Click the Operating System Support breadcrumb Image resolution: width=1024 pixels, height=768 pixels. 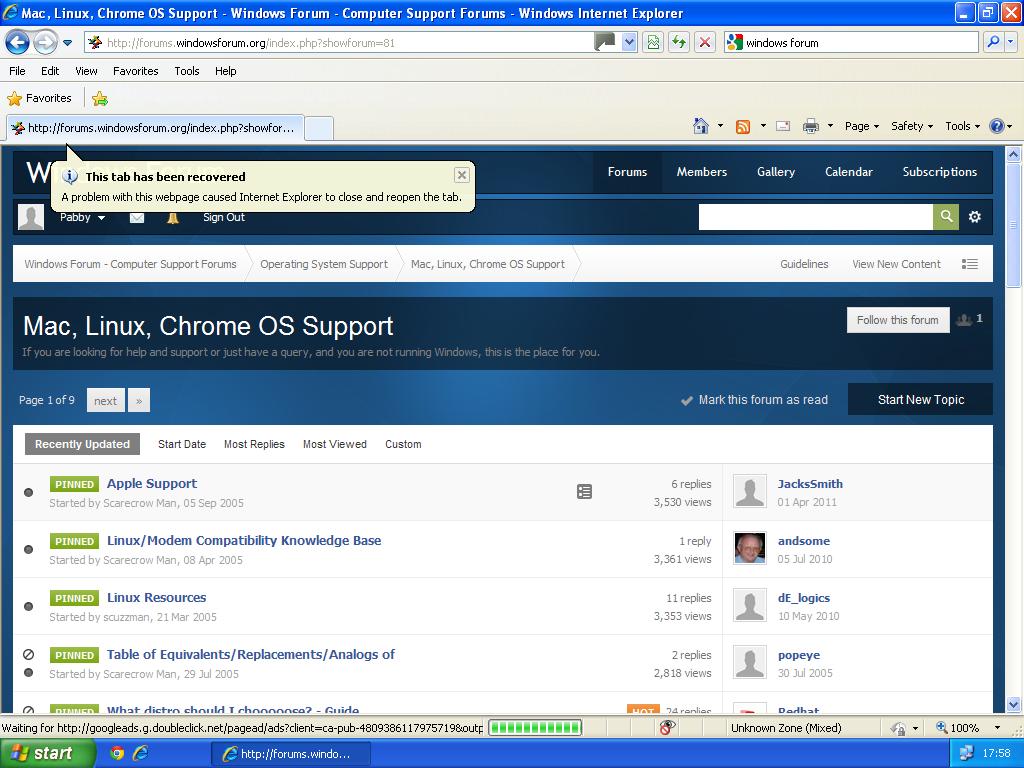point(324,264)
